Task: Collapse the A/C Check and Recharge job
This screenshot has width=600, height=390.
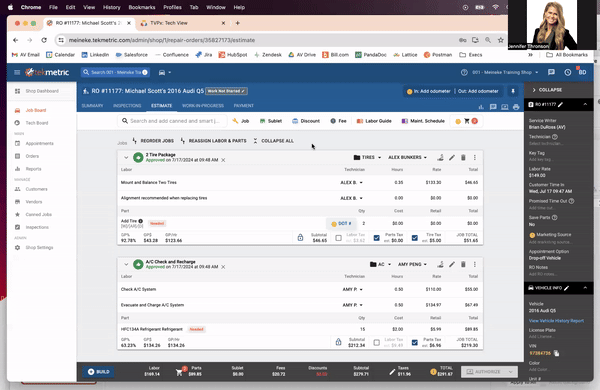Action: coord(126,264)
